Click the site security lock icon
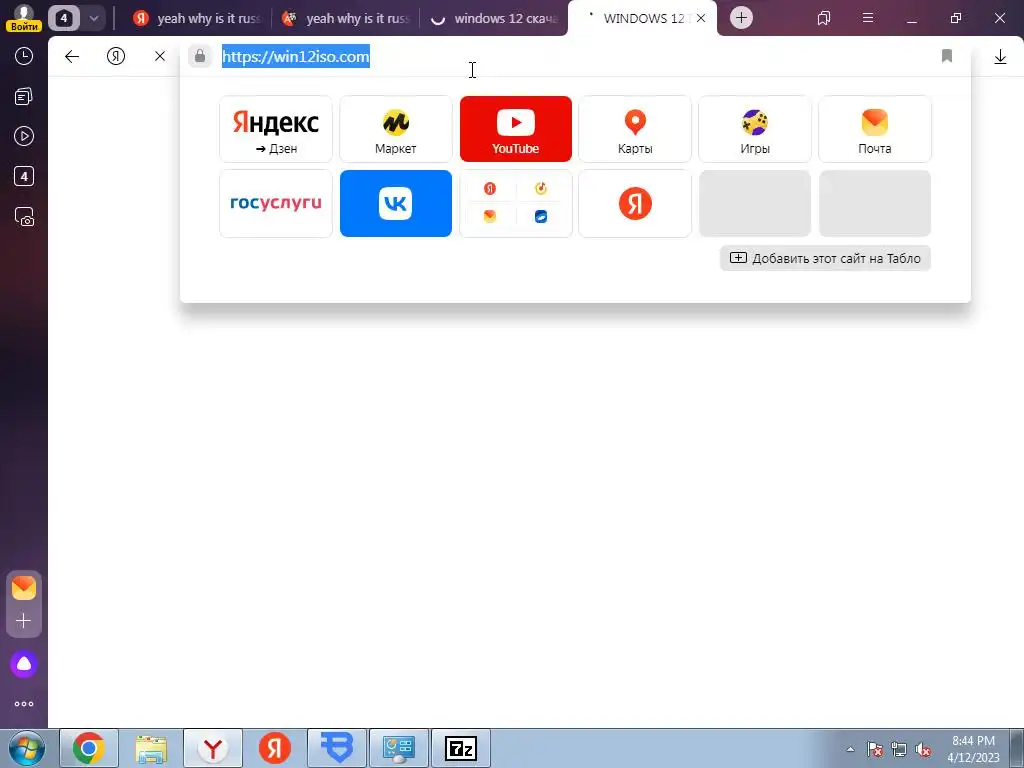 click(x=200, y=56)
